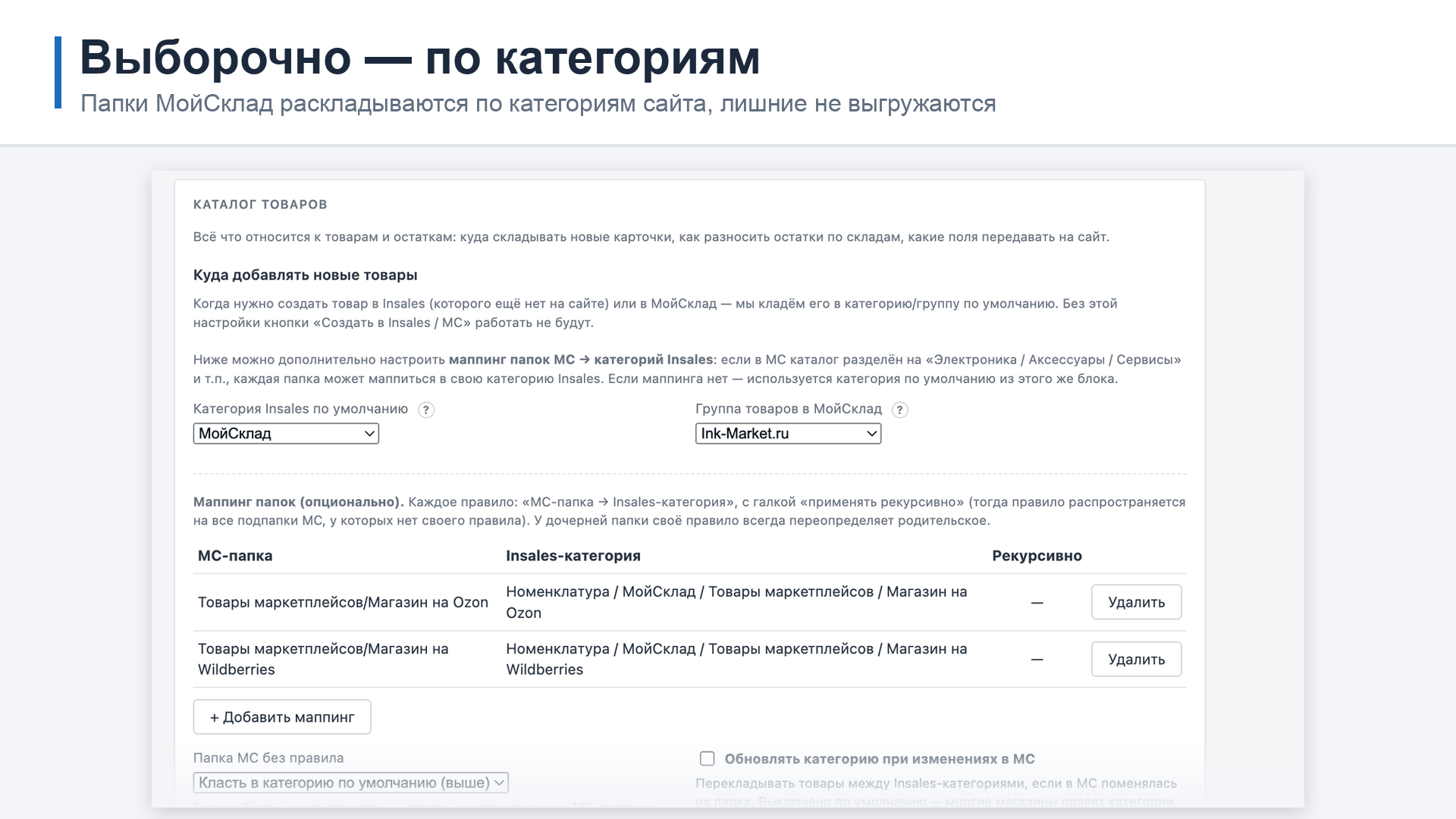1456x819 pixels.
Task: Enable Обновлять категорию при изменениях в МС
Action: pos(708,758)
